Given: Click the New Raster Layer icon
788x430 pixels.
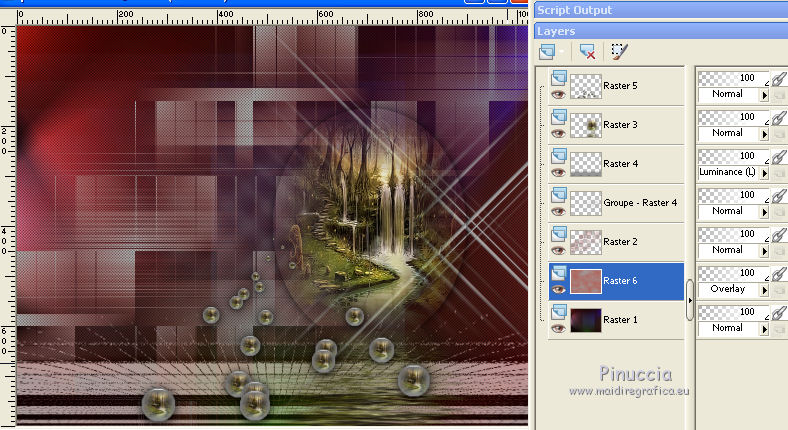Looking at the screenshot, I should click(x=547, y=51).
